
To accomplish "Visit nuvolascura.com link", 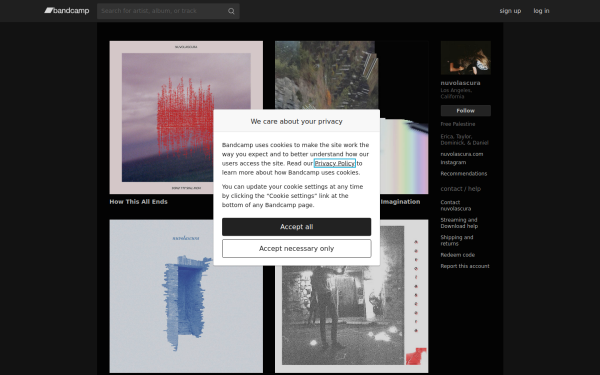I will (x=461, y=154).
